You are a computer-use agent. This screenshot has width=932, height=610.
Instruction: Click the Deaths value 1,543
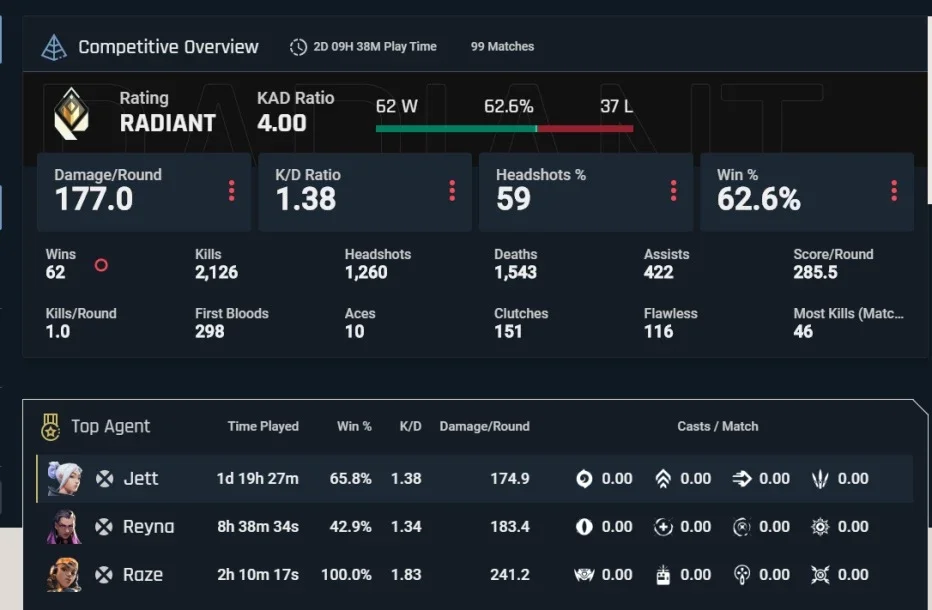[x=515, y=272]
